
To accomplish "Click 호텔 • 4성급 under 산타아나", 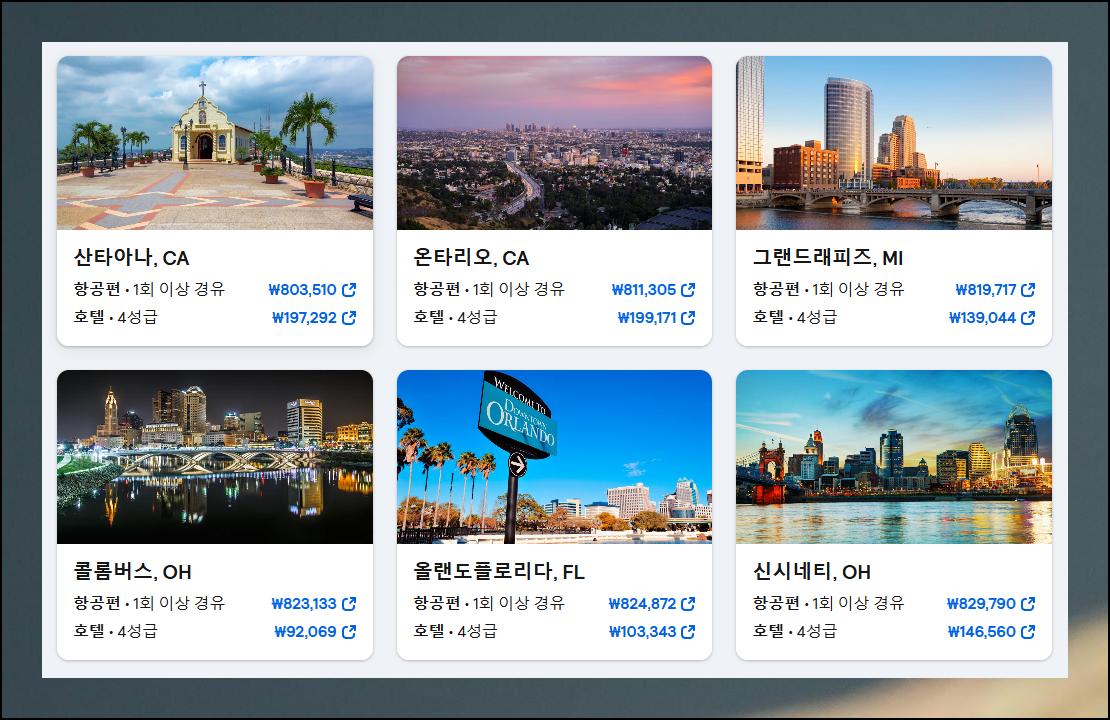I will (115, 317).
